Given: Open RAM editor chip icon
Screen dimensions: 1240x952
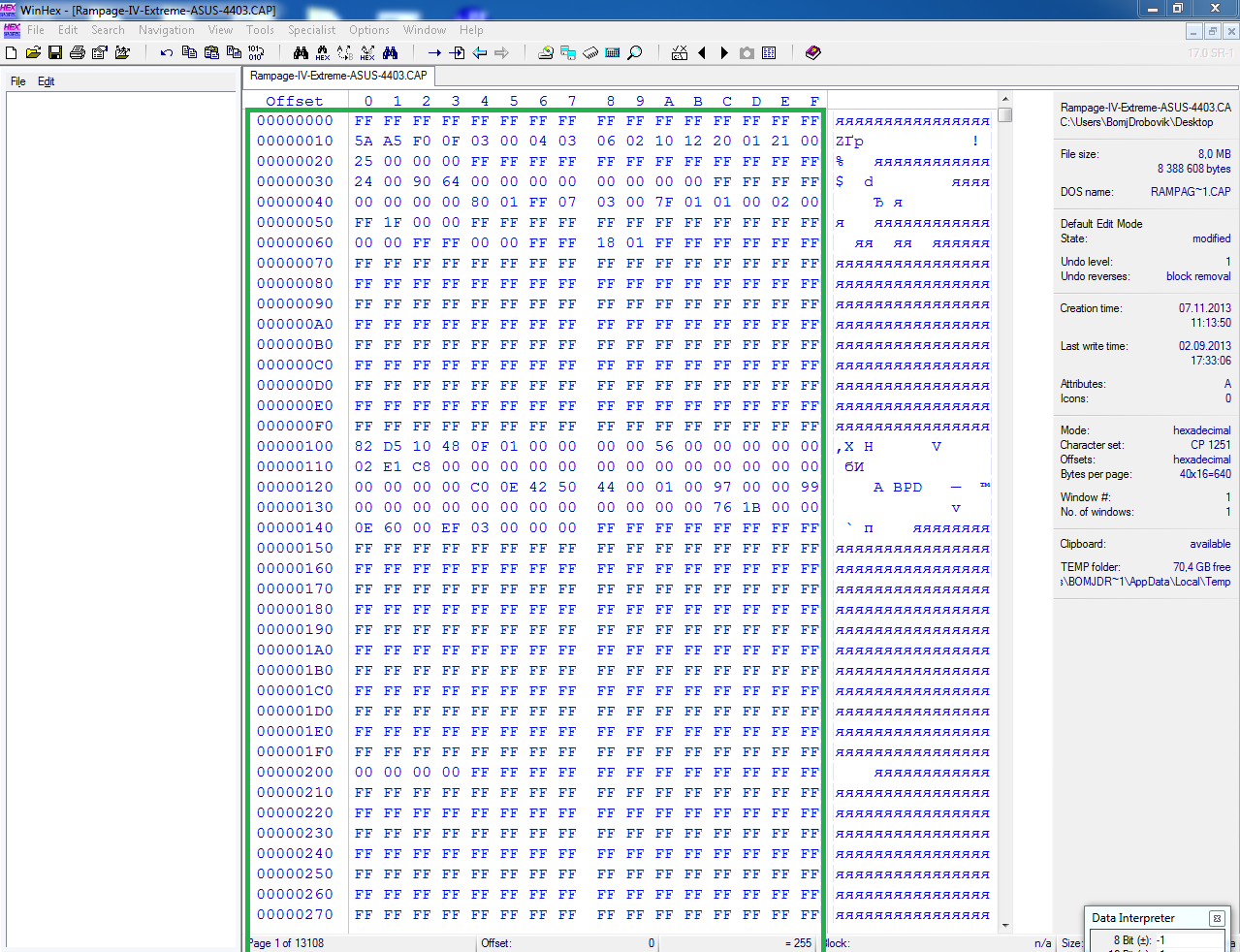Looking at the screenshot, I should [x=590, y=52].
